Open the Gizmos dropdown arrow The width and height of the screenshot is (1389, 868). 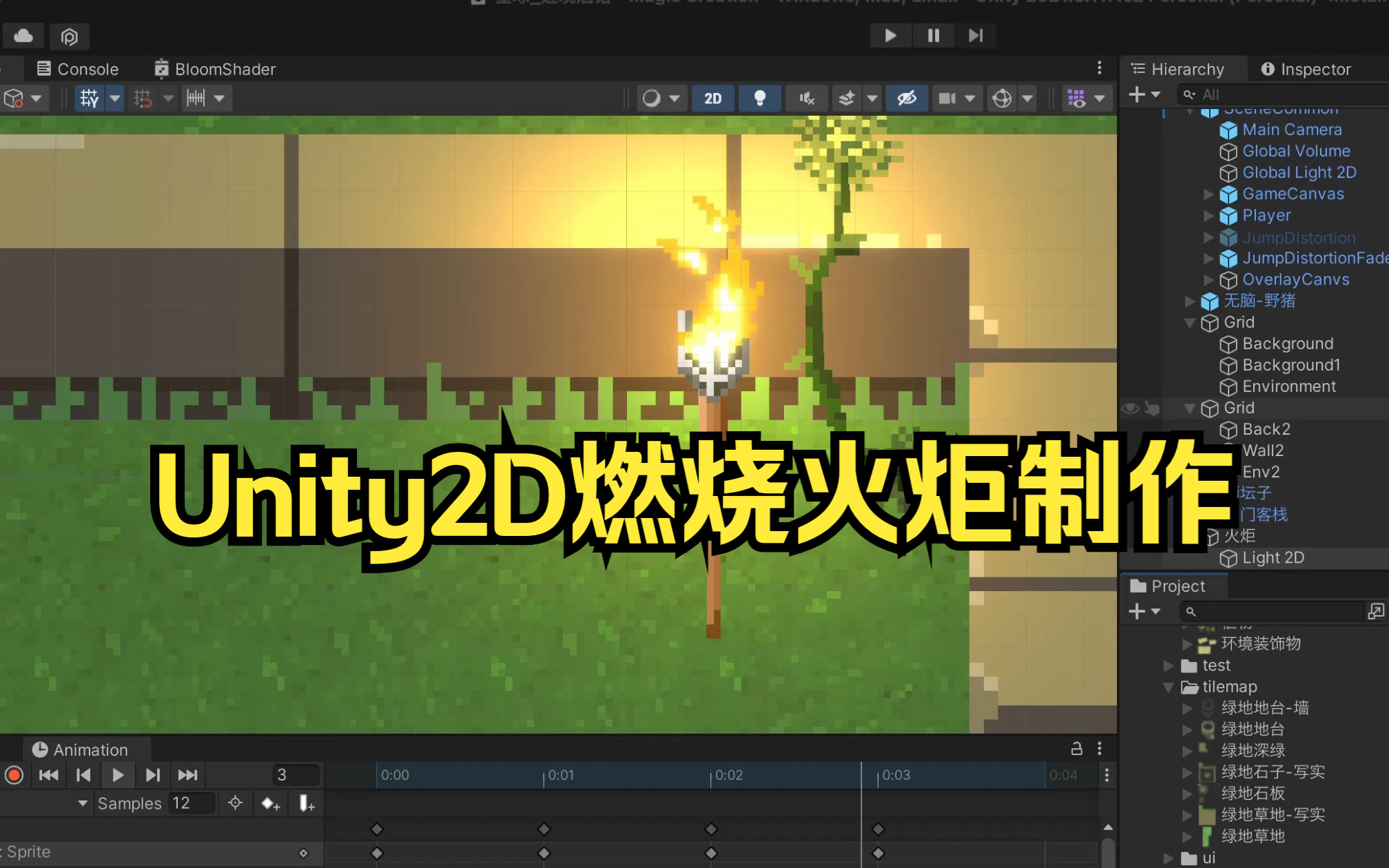click(1027, 99)
